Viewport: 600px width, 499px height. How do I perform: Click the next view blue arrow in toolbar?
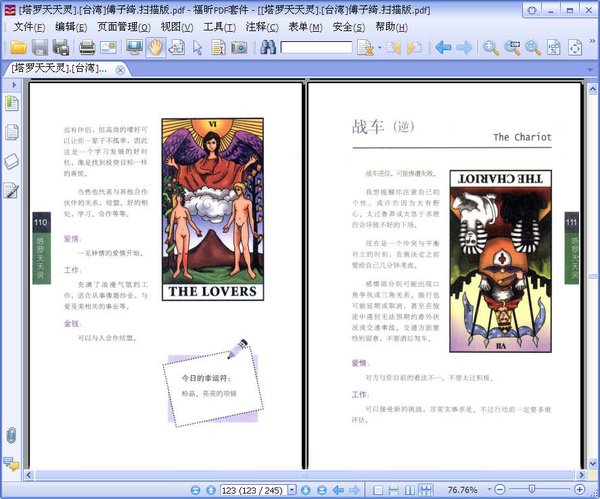coord(464,47)
